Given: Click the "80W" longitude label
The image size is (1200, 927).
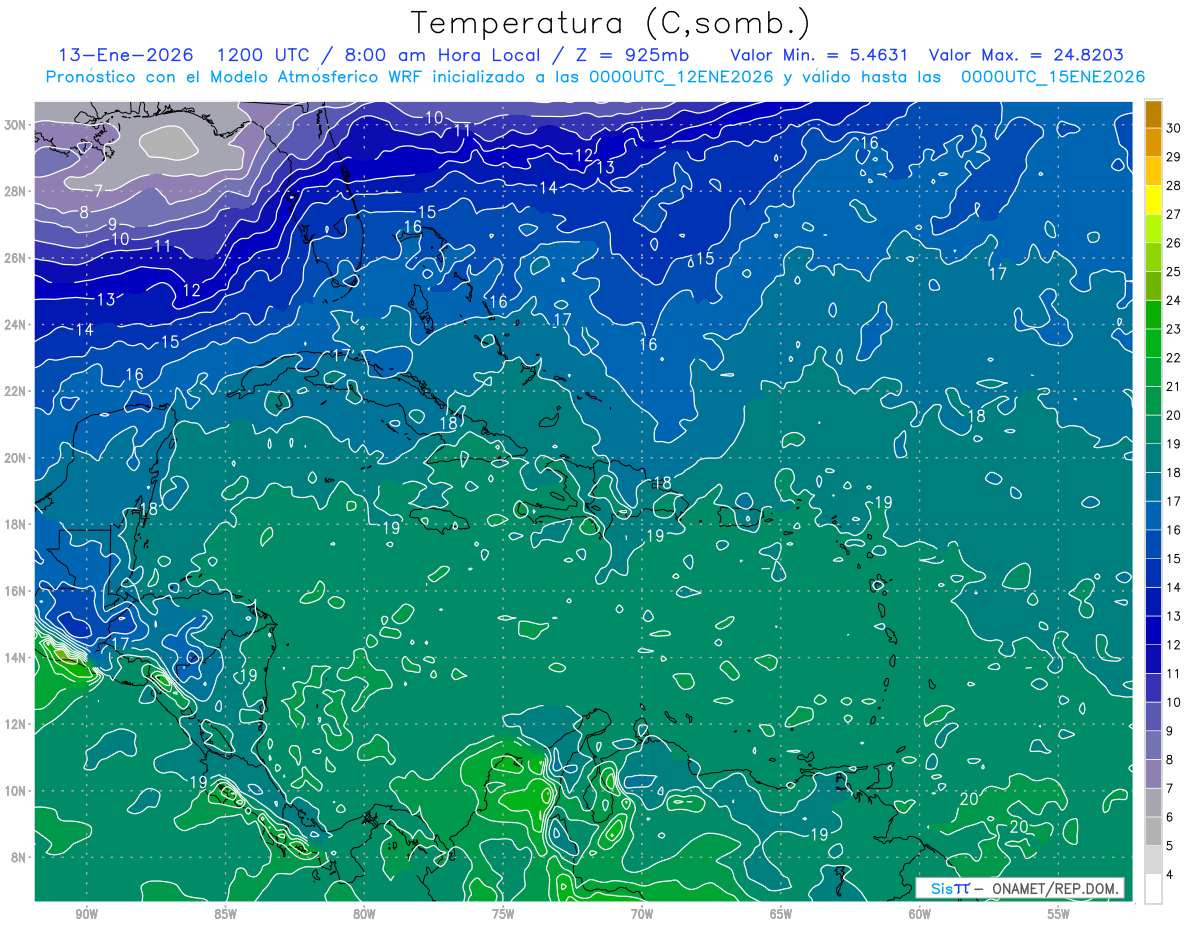Looking at the screenshot, I should pos(364,913).
